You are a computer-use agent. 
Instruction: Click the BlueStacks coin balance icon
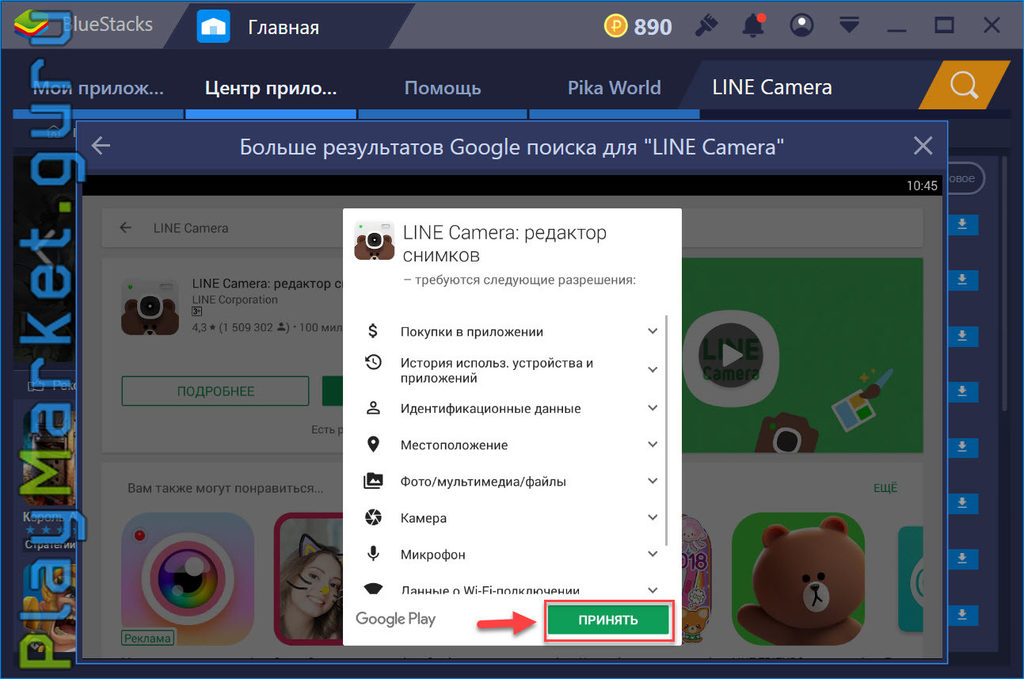(615, 26)
